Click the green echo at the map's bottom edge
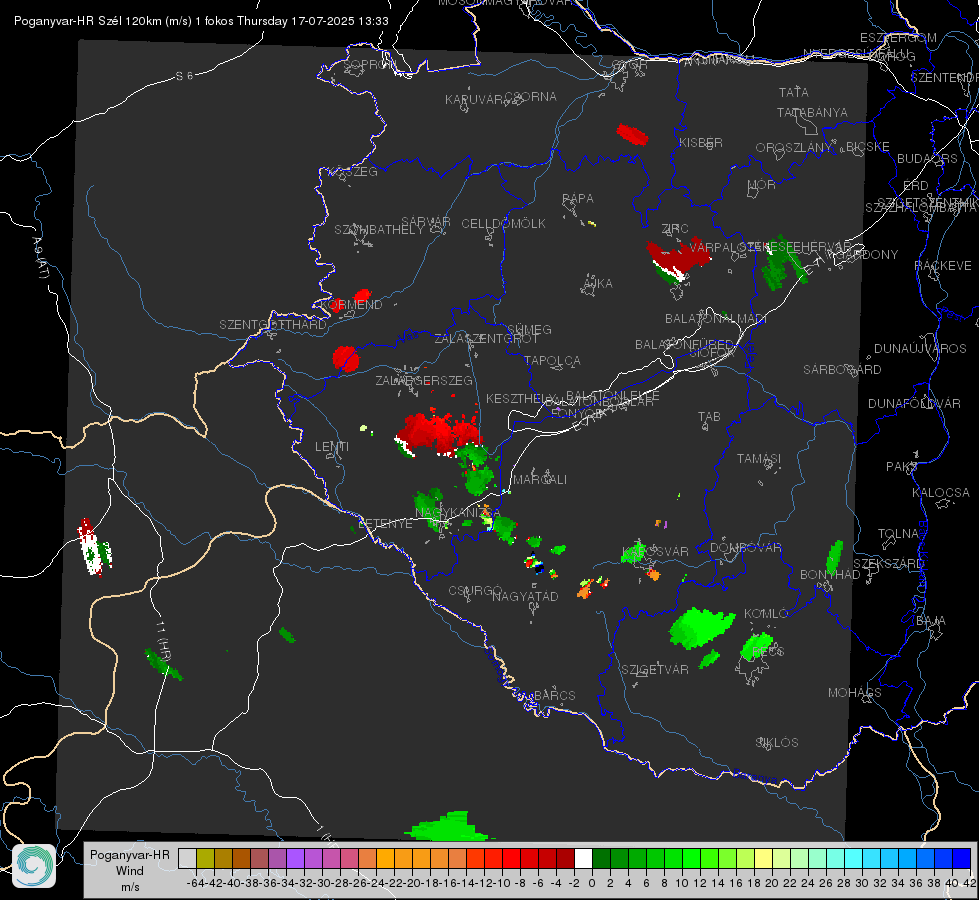The width and height of the screenshot is (979, 900). point(451,826)
